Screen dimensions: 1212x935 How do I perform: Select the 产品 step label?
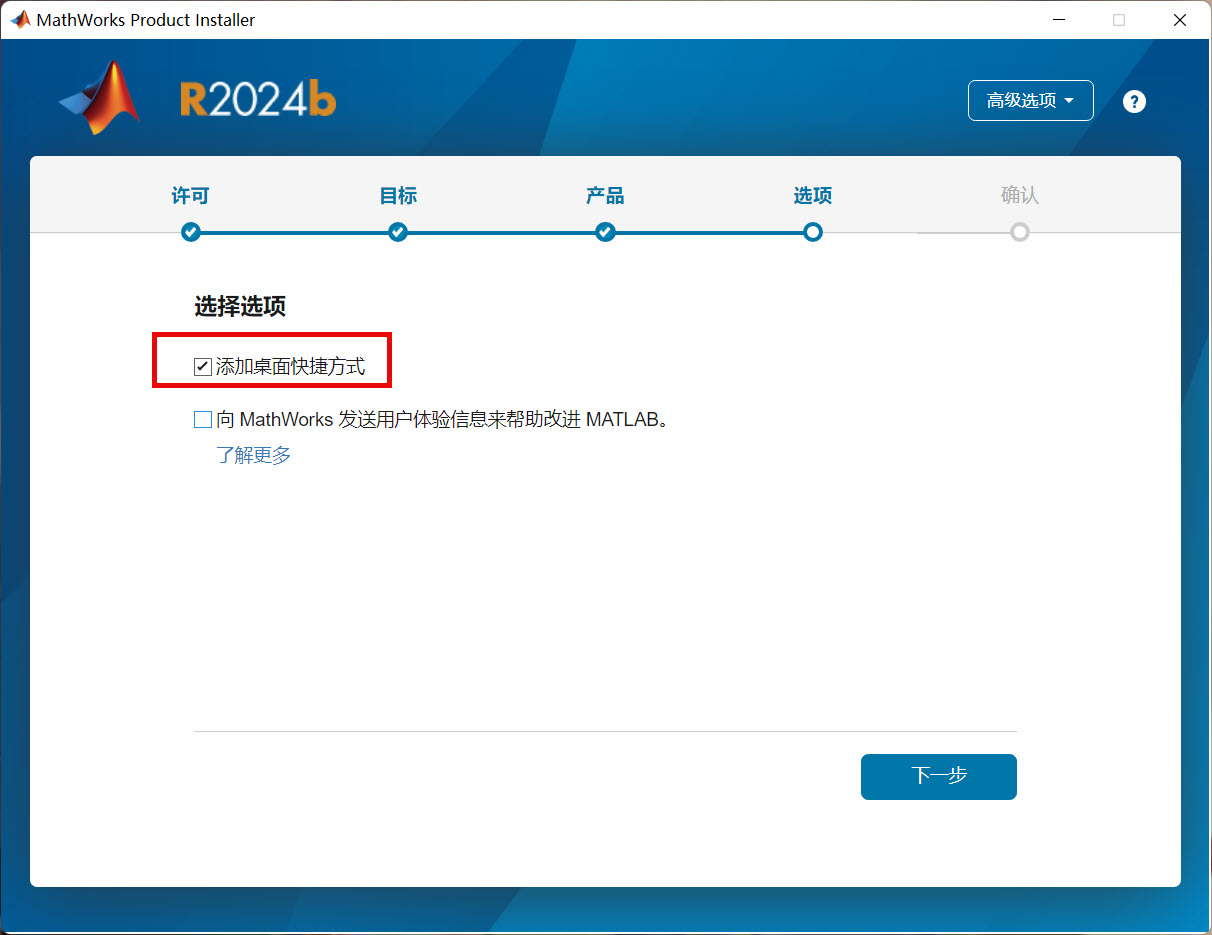pyautogui.click(x=605, y=196)
